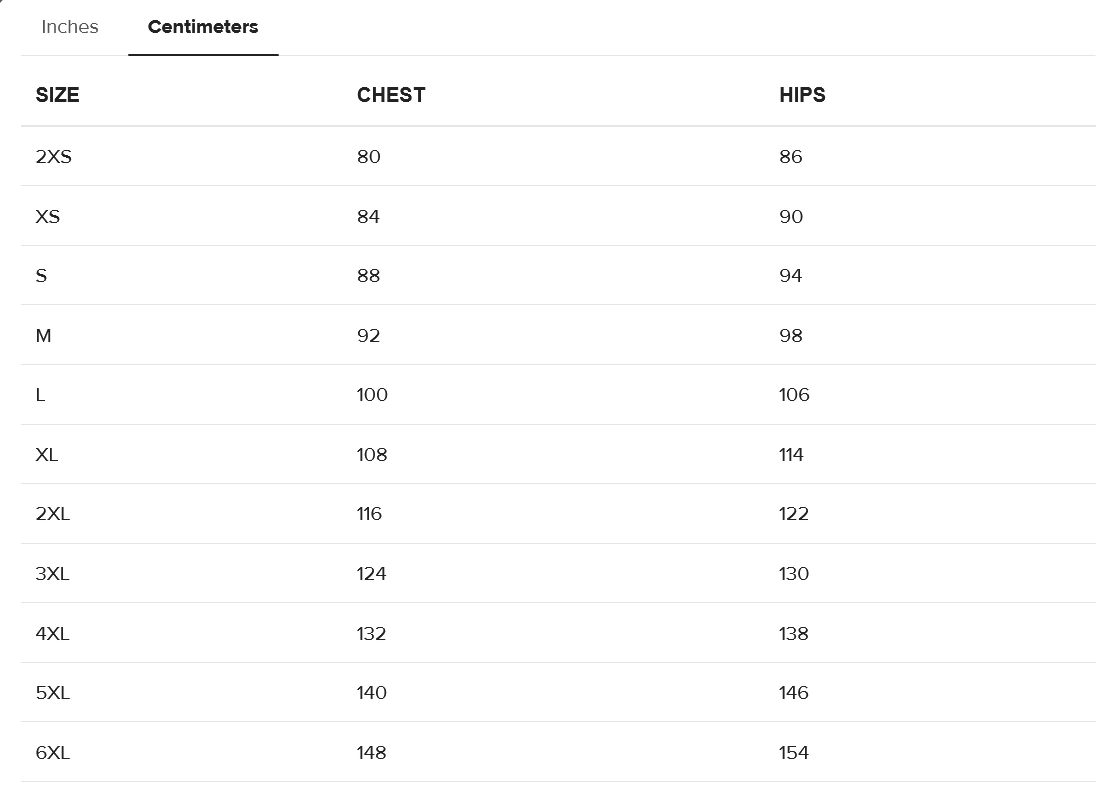Switch to the Inches tab

tap(70, 27)
